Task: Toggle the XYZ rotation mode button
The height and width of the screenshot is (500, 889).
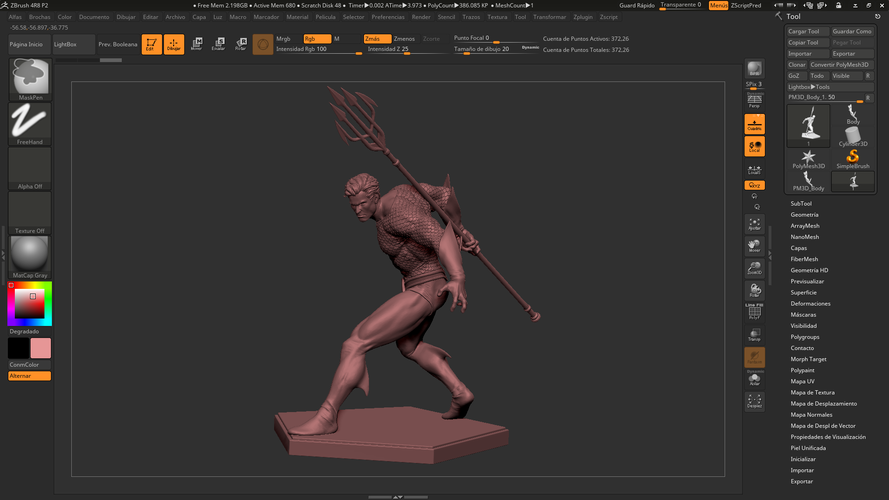Action: tap(755, 185)
